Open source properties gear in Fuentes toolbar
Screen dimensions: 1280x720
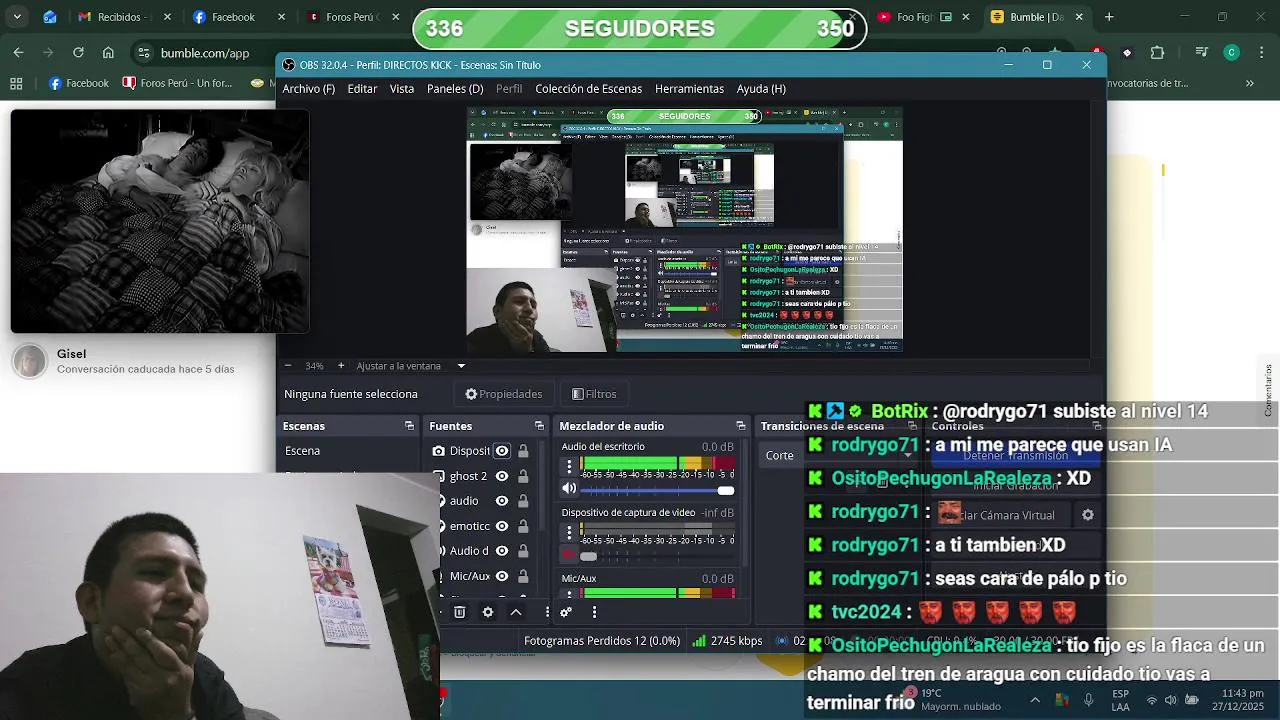[x=488, y=612]
